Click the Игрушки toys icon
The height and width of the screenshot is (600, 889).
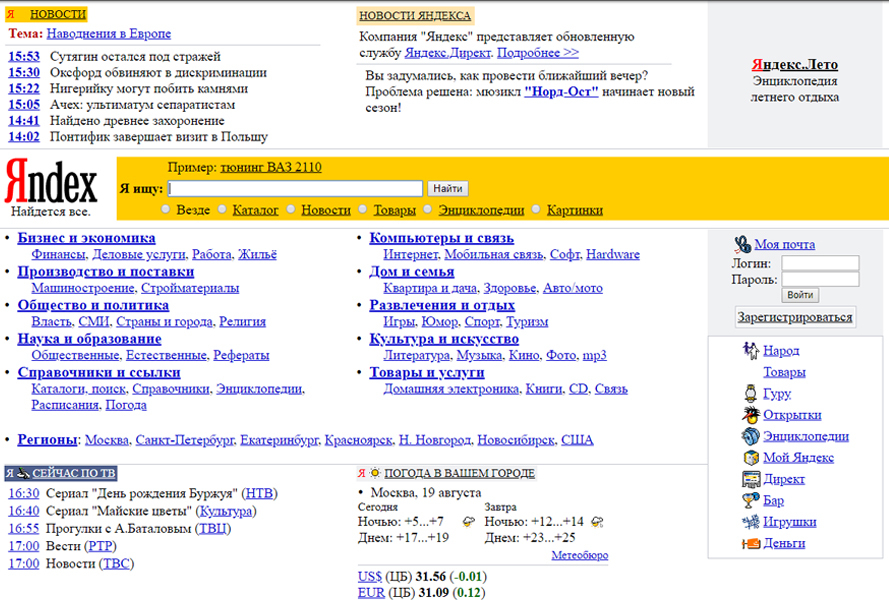[x=751, y=522]
